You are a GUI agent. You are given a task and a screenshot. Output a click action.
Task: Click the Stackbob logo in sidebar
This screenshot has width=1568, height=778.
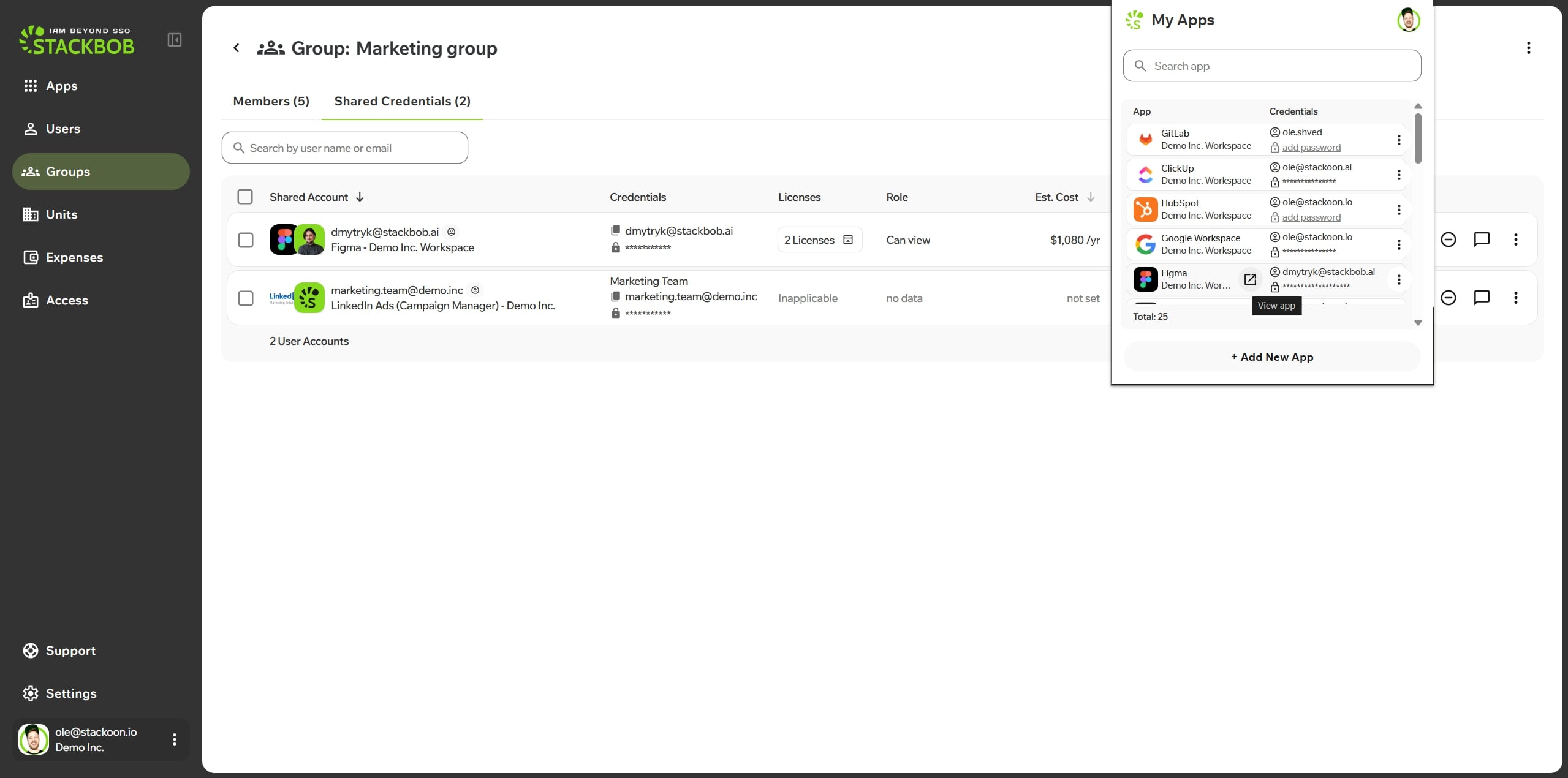tap(77, 40)
